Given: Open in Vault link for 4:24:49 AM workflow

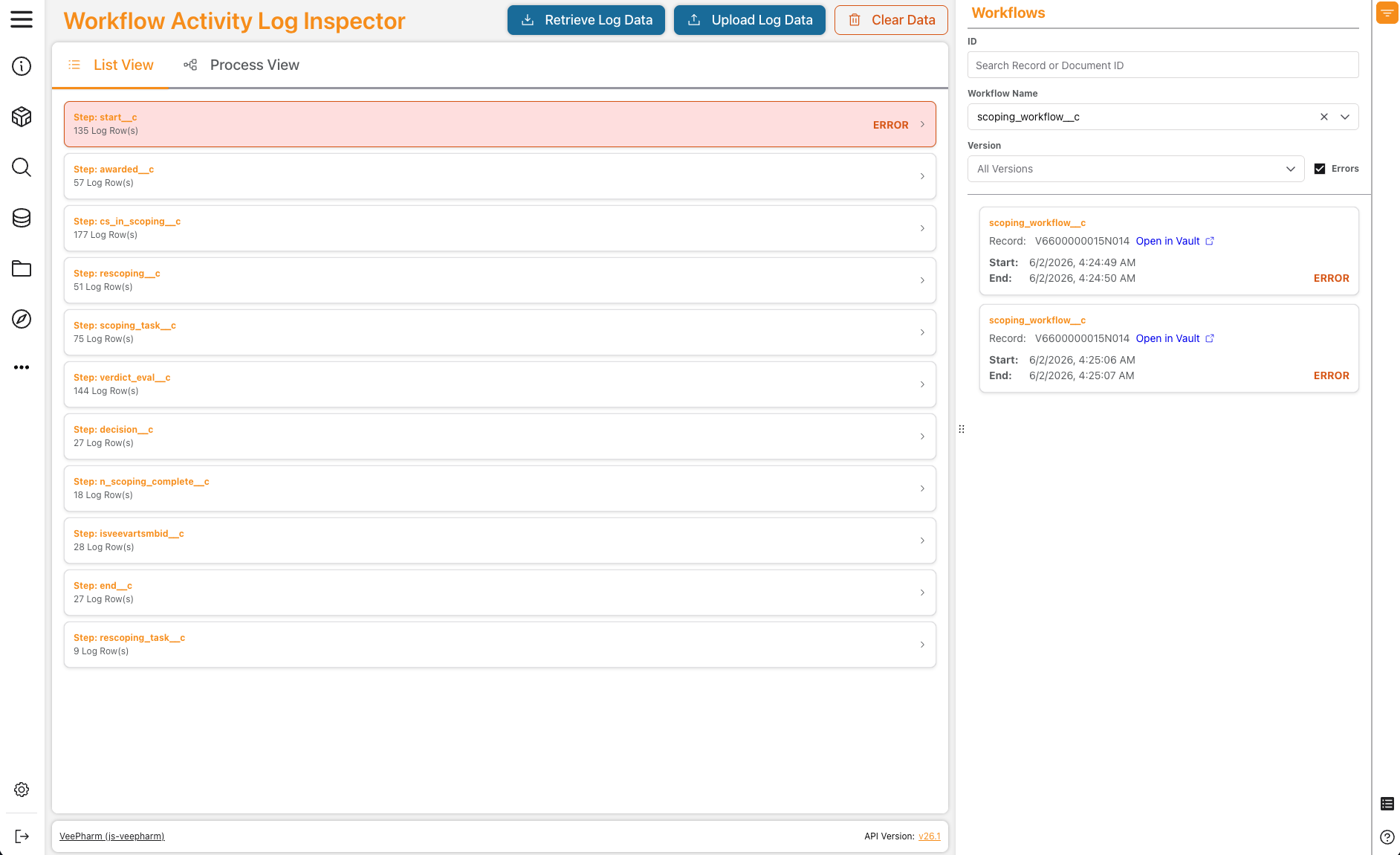Looking at the screenshot, I should tap(1167, 241).
